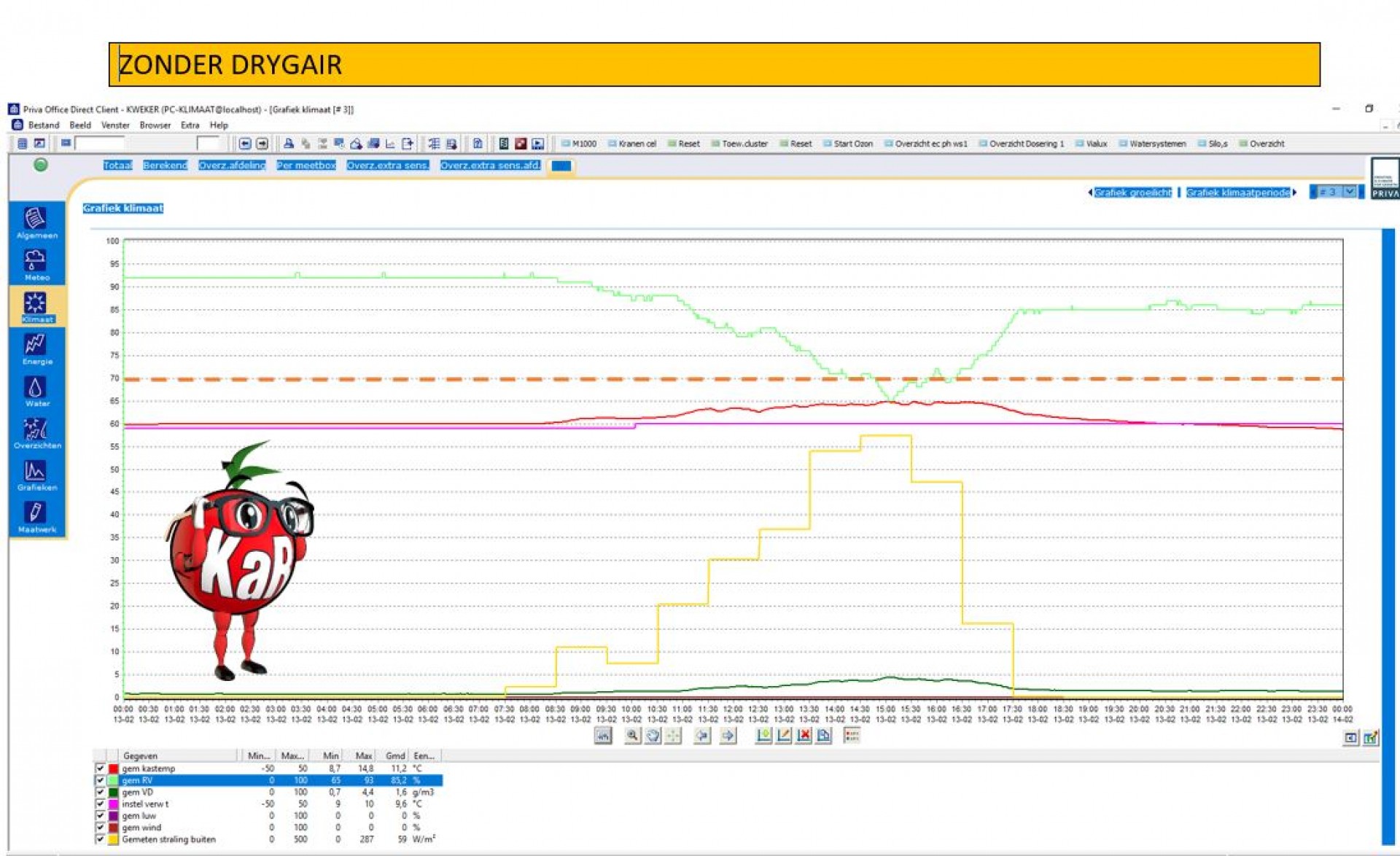Click the yellow Gemeten straling buiten swatch
Image resolution: width=1400 pixels, height=856 pixels.
113,839
